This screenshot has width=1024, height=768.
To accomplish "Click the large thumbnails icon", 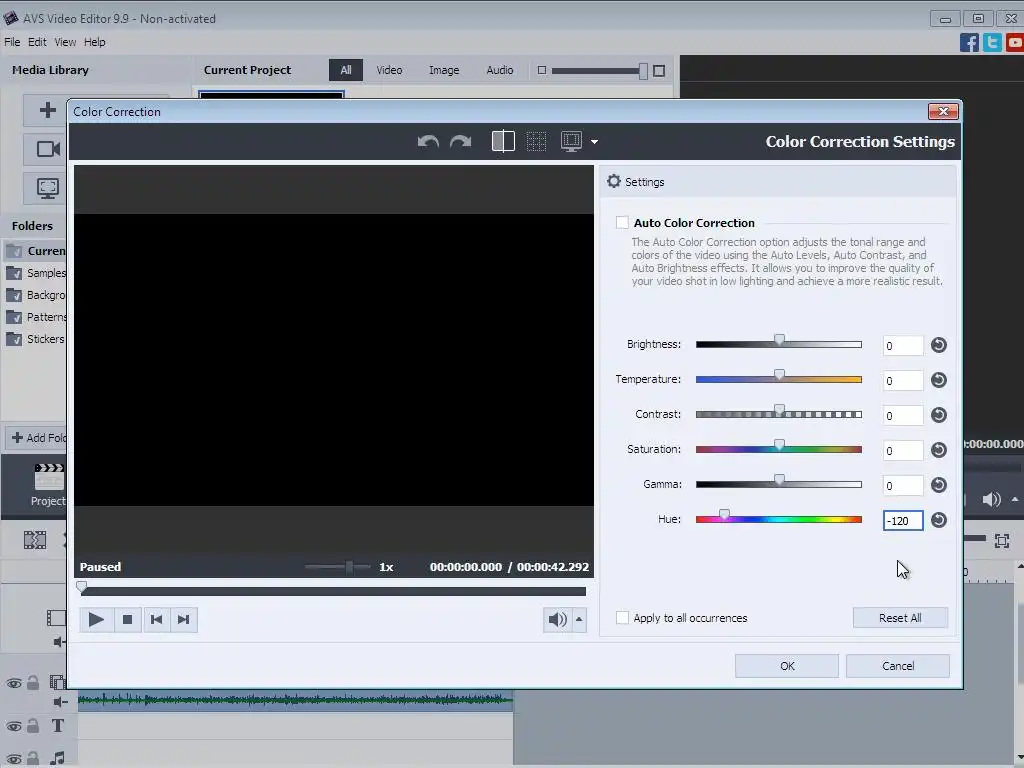I will 659,71.
